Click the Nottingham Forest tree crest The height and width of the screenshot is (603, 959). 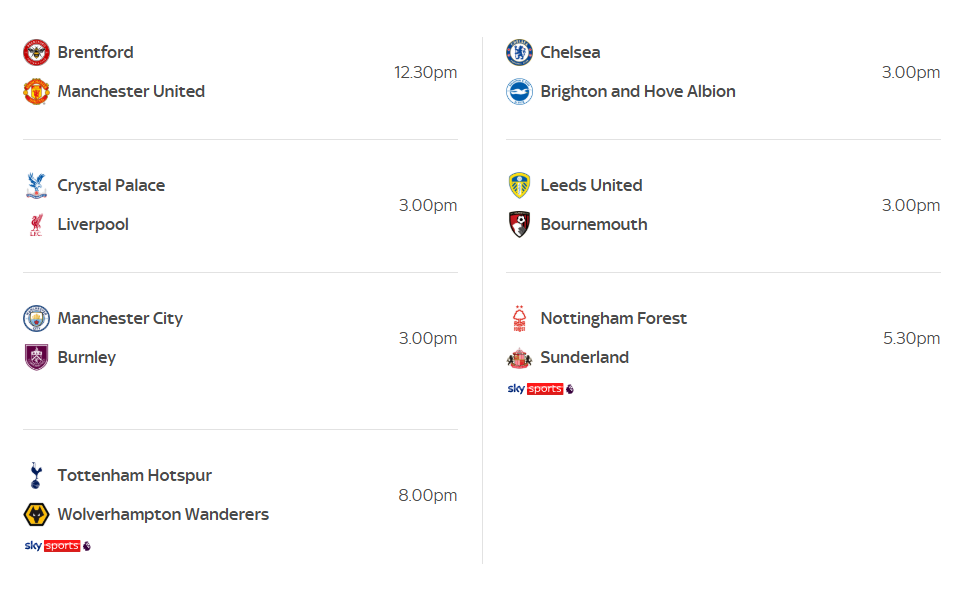(519, 318)
